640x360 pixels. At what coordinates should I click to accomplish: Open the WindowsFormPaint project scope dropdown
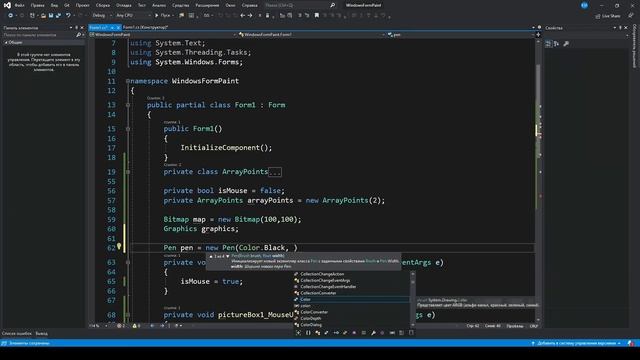[163, 35]
